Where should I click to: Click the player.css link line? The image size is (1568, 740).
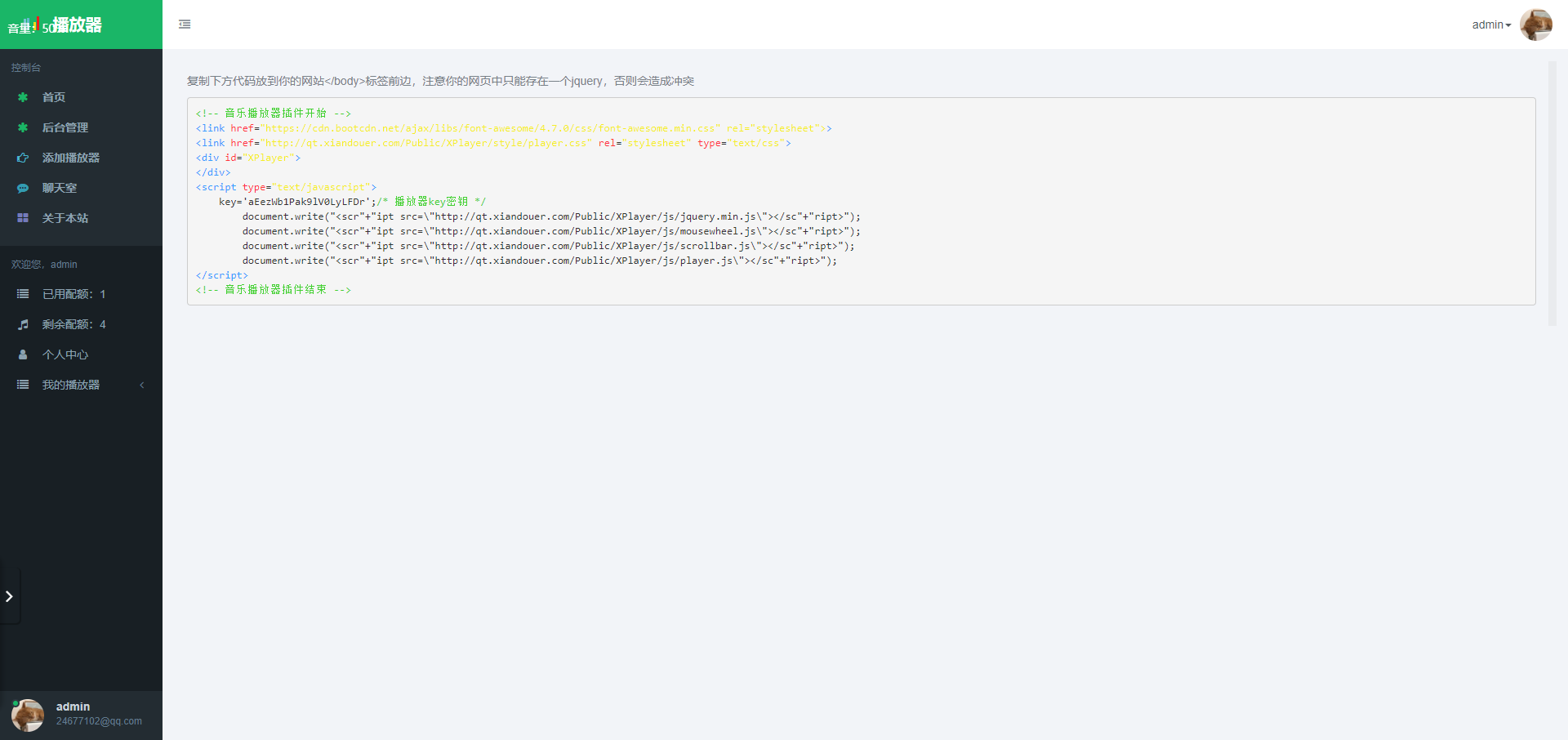click(493, 143)
